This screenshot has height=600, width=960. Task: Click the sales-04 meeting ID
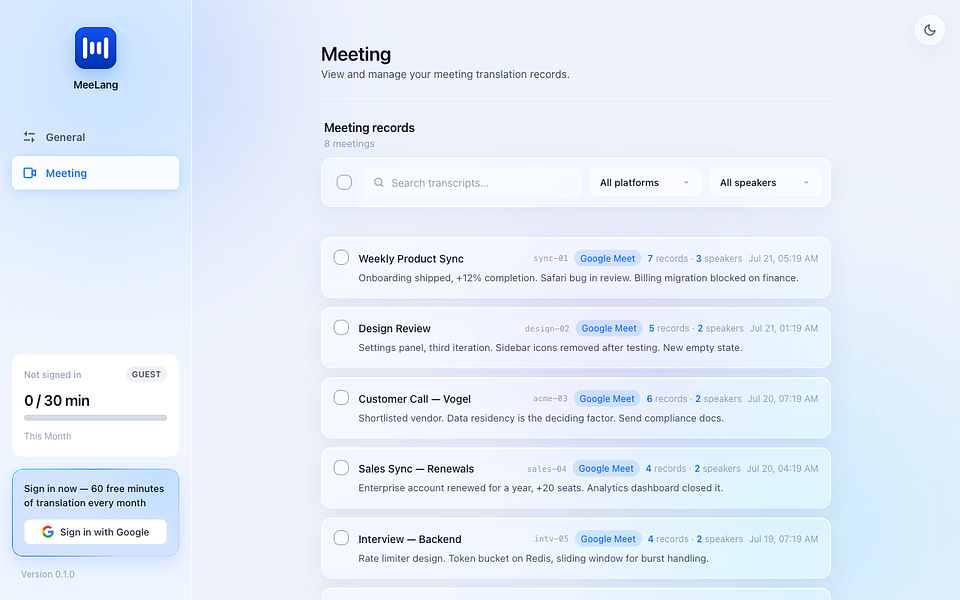click(x=547, y=468)
